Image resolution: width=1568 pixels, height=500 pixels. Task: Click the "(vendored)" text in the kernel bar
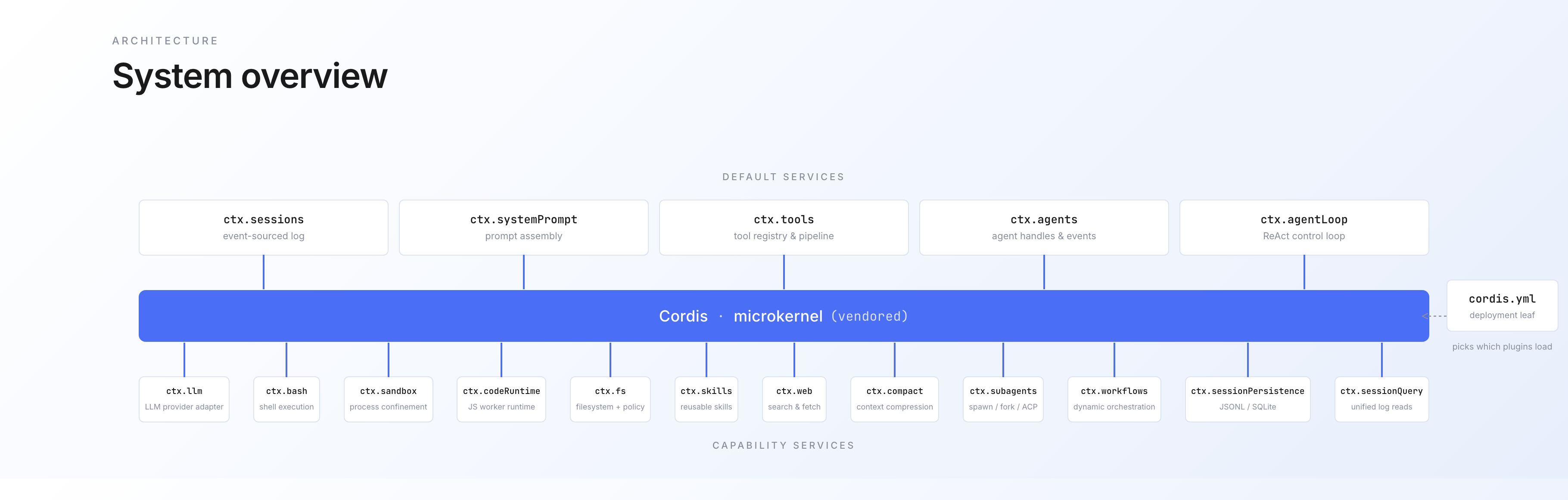click(869, 316)
